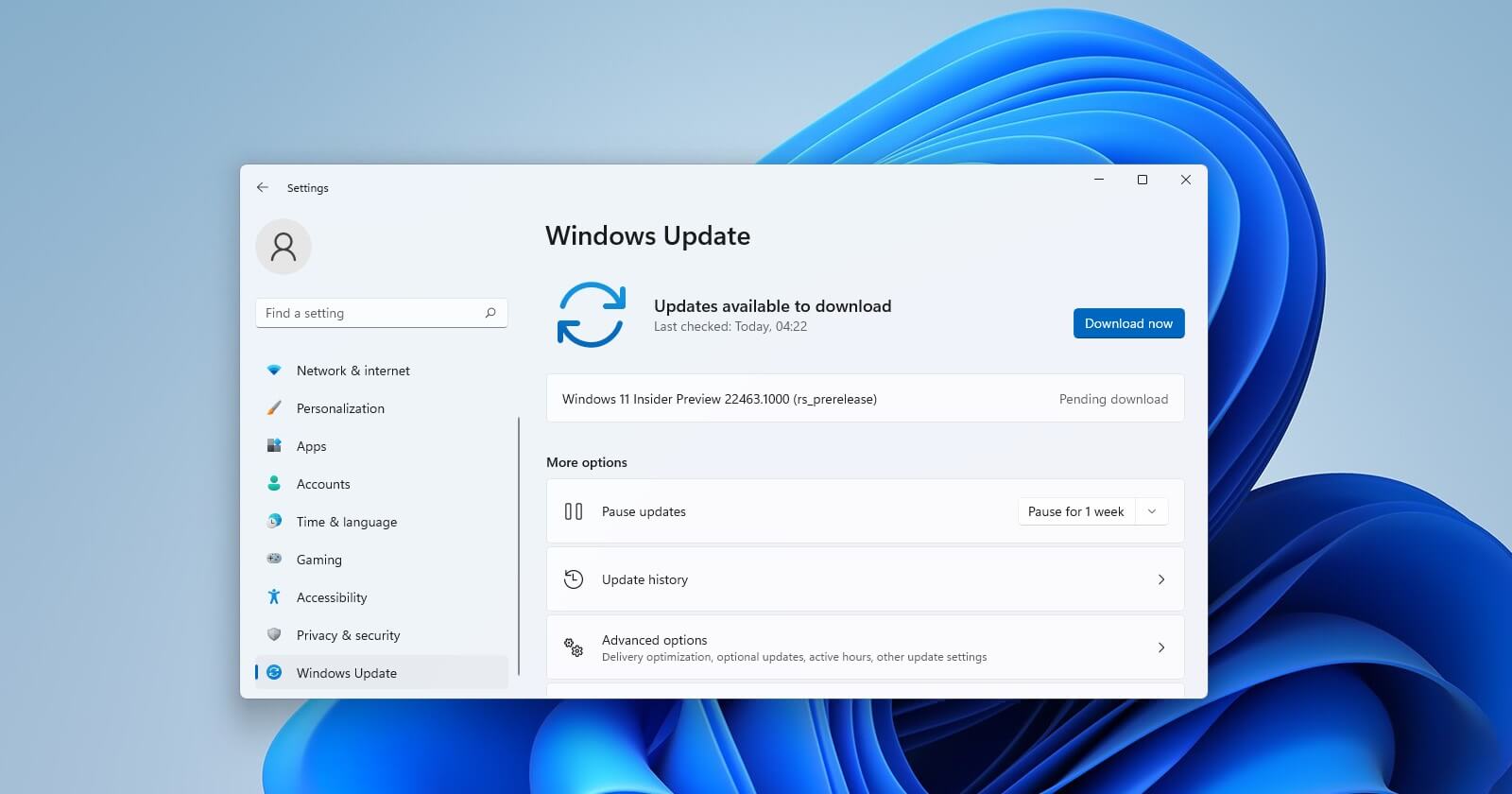Open Advanced options row
The width and height of the screenshot is (1512, 794).
[x=865, y=647]
